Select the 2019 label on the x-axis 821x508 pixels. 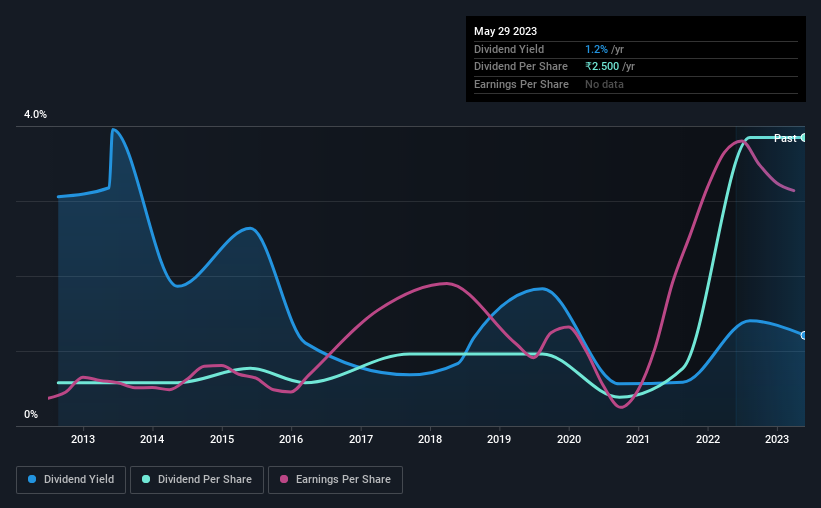(499, 439)
